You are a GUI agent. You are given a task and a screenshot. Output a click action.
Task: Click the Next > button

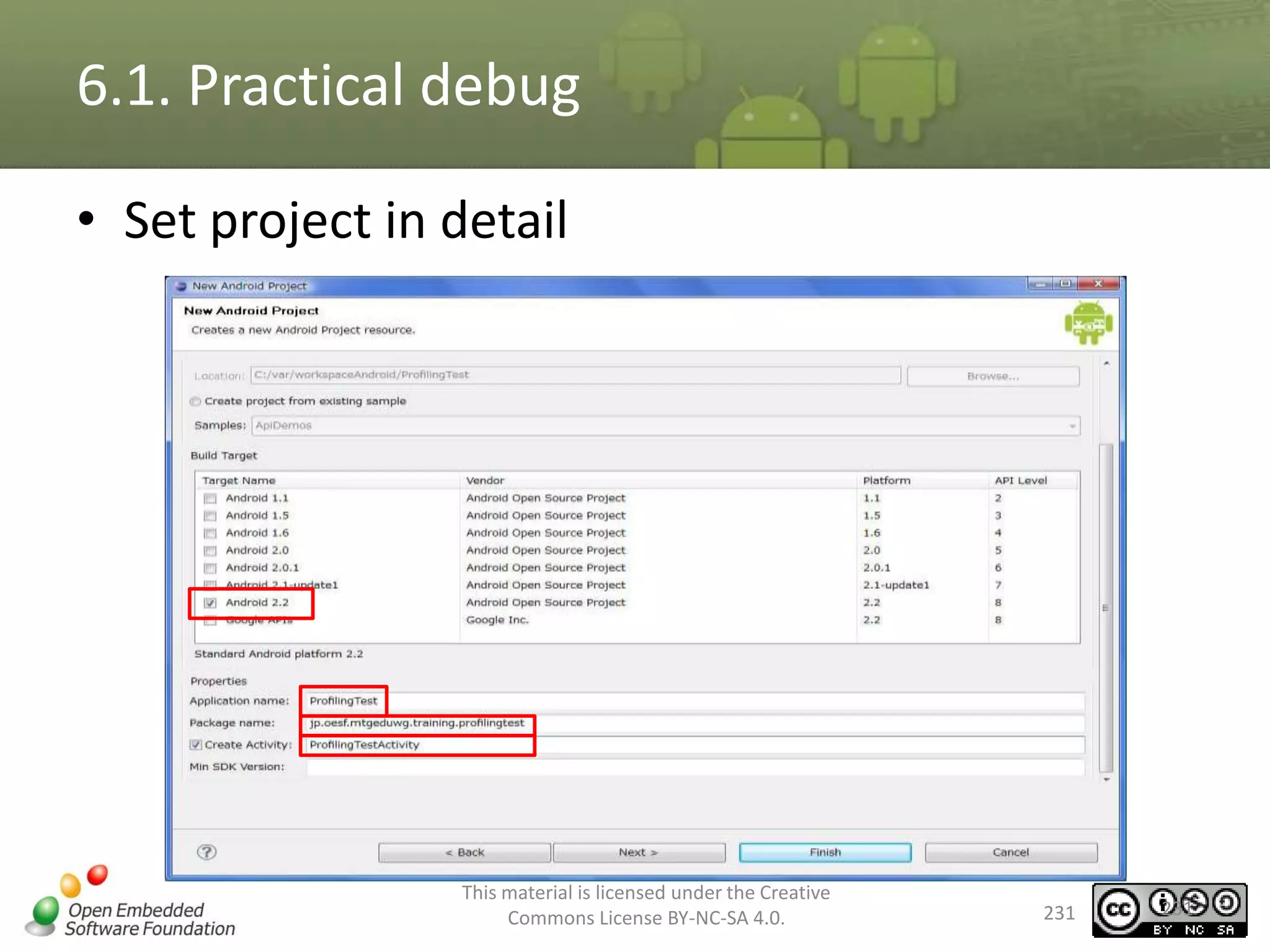tap(639, 852)
